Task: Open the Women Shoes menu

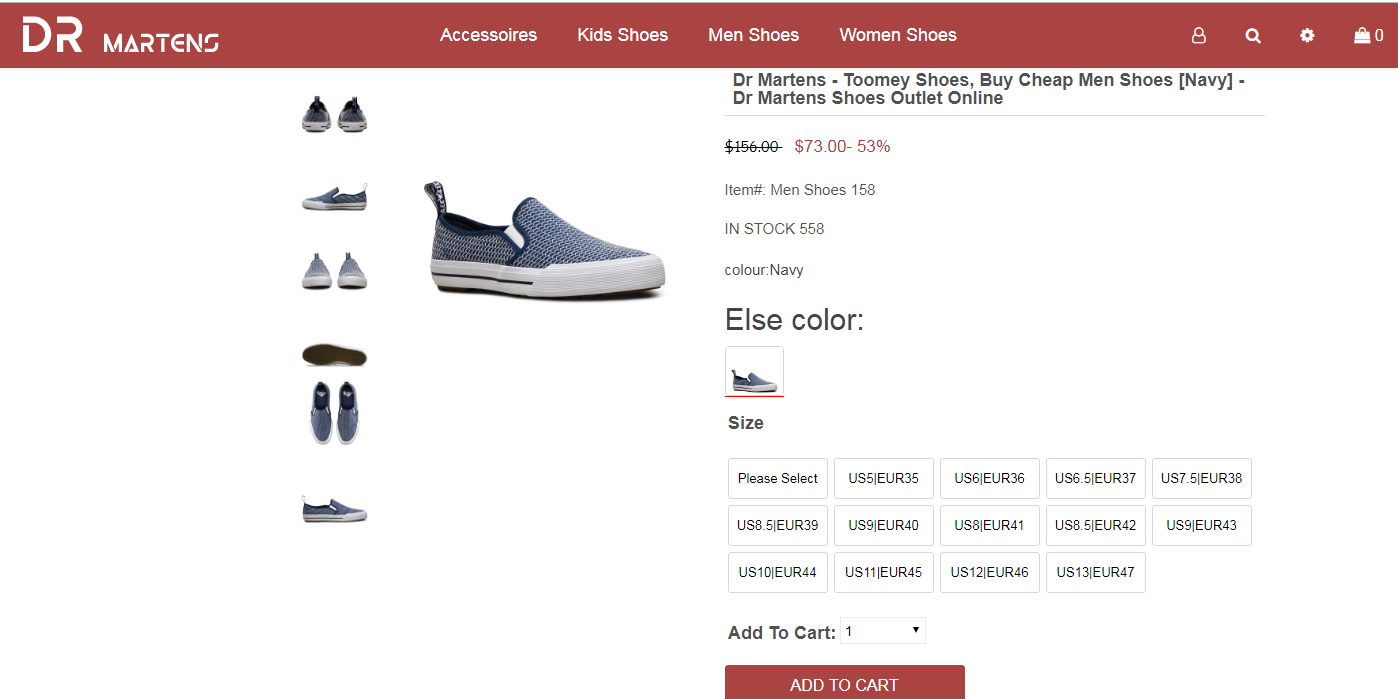Action: 897,35
